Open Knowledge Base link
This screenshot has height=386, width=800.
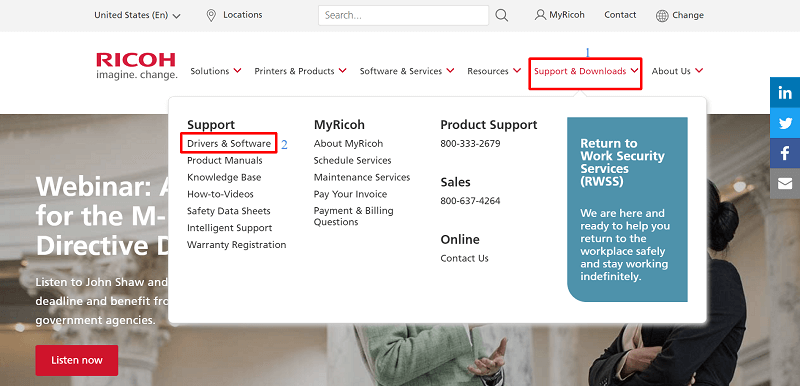(x=224, y=177)
